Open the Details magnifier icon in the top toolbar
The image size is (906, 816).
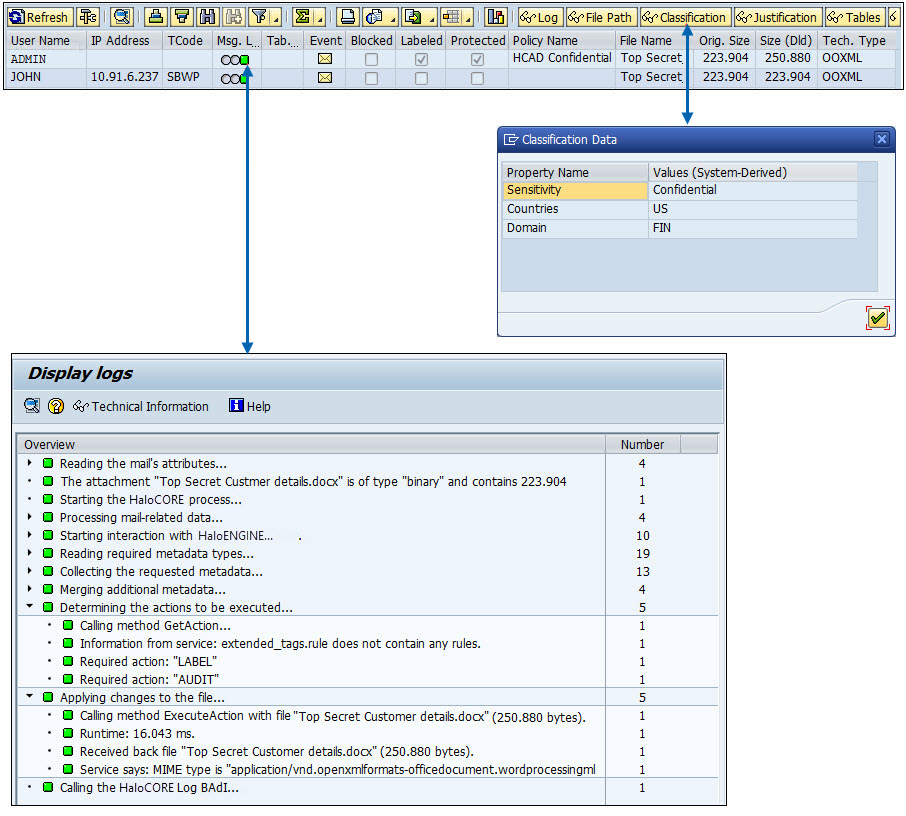pyautogui.click(x=121, y=17)
